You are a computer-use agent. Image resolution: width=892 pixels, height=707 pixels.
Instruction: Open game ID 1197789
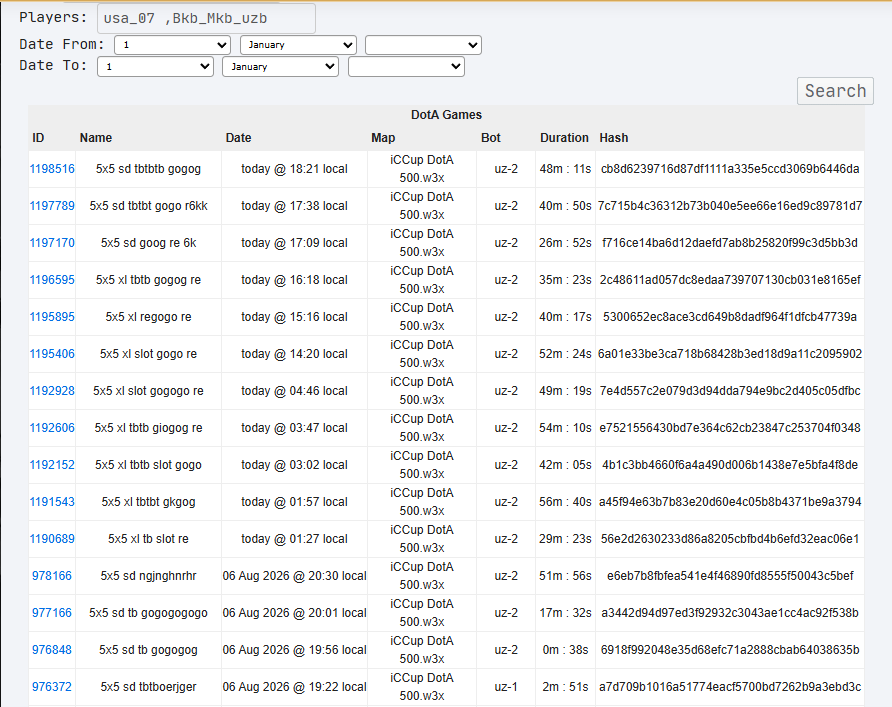(52, 206)
